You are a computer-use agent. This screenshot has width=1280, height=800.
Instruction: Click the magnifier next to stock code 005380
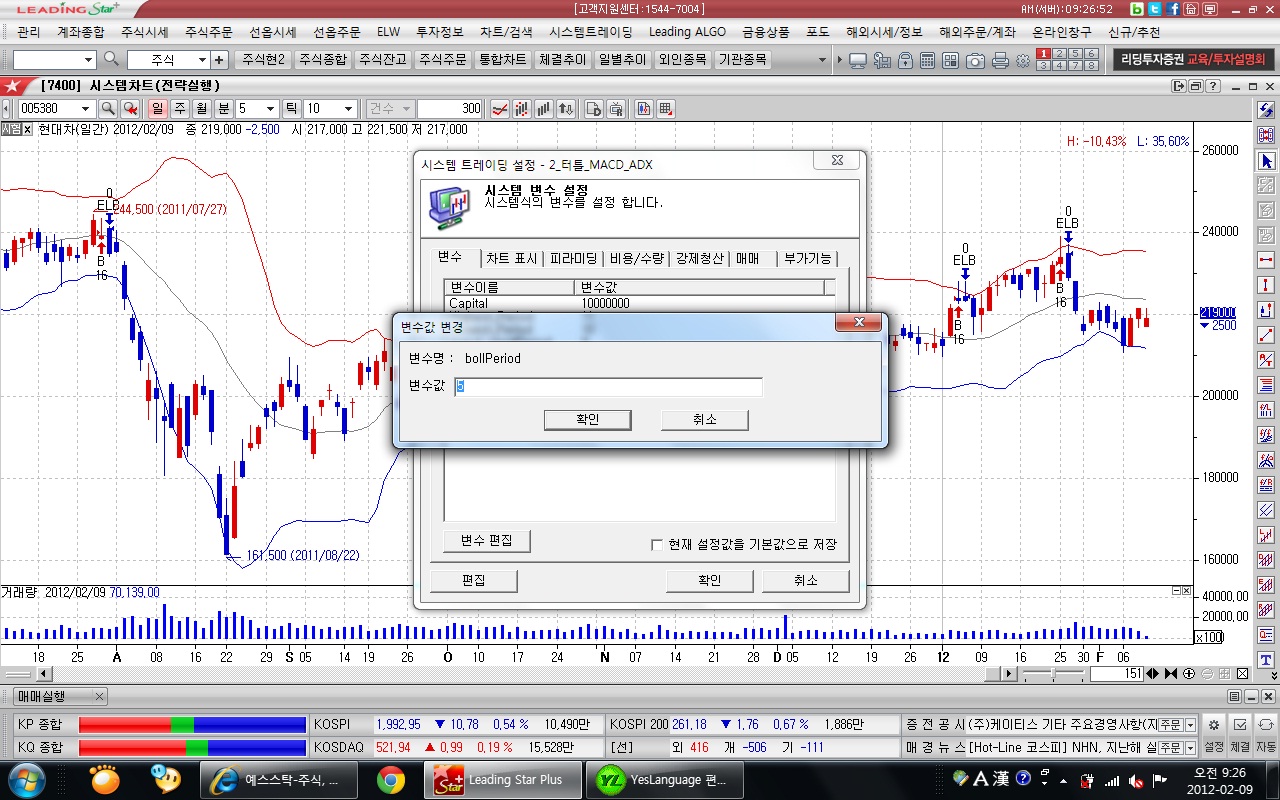[108, 108]
